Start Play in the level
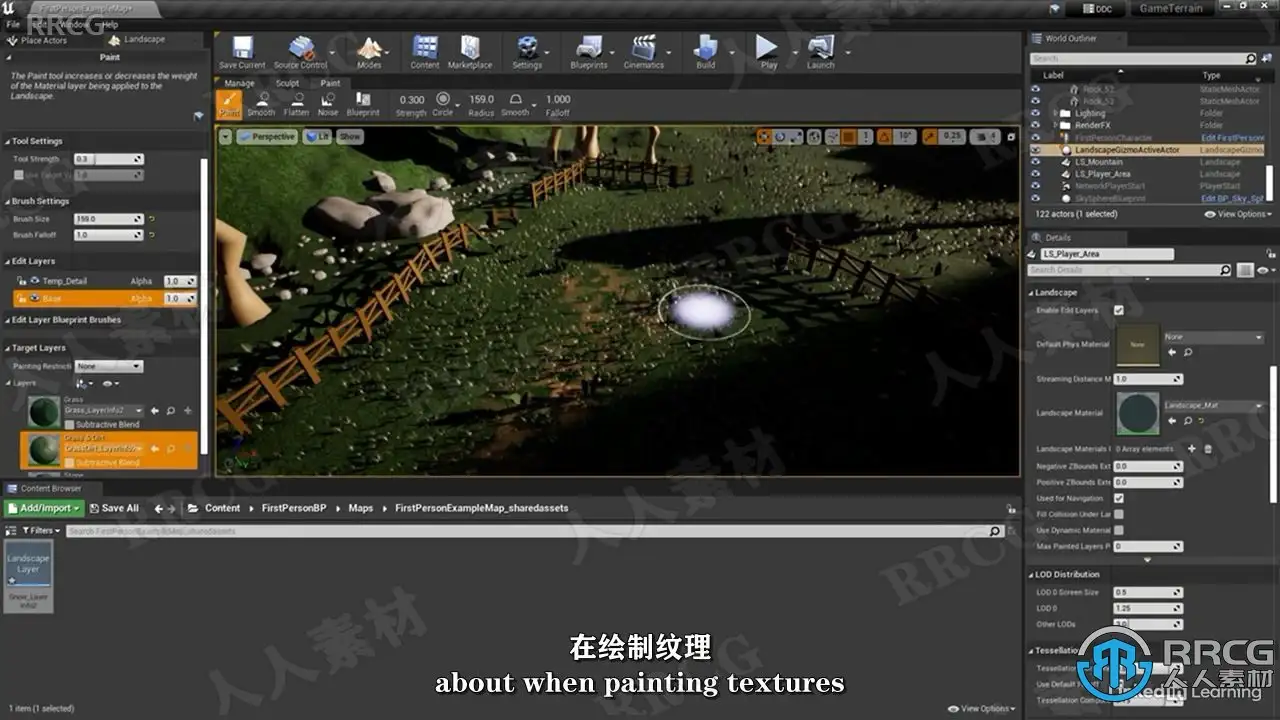Image resolution: width=1280 pixels, height=720 pixels. pyautogui.click(x=768, y=52)
